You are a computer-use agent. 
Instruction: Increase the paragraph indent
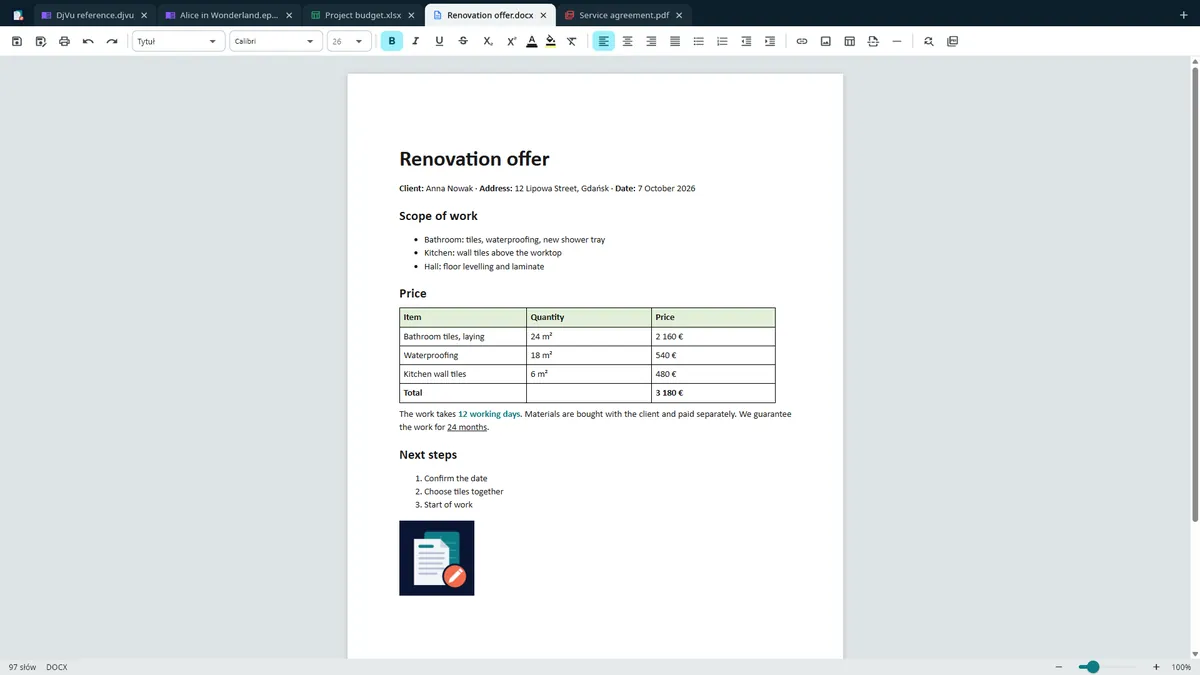pos(769,41)
